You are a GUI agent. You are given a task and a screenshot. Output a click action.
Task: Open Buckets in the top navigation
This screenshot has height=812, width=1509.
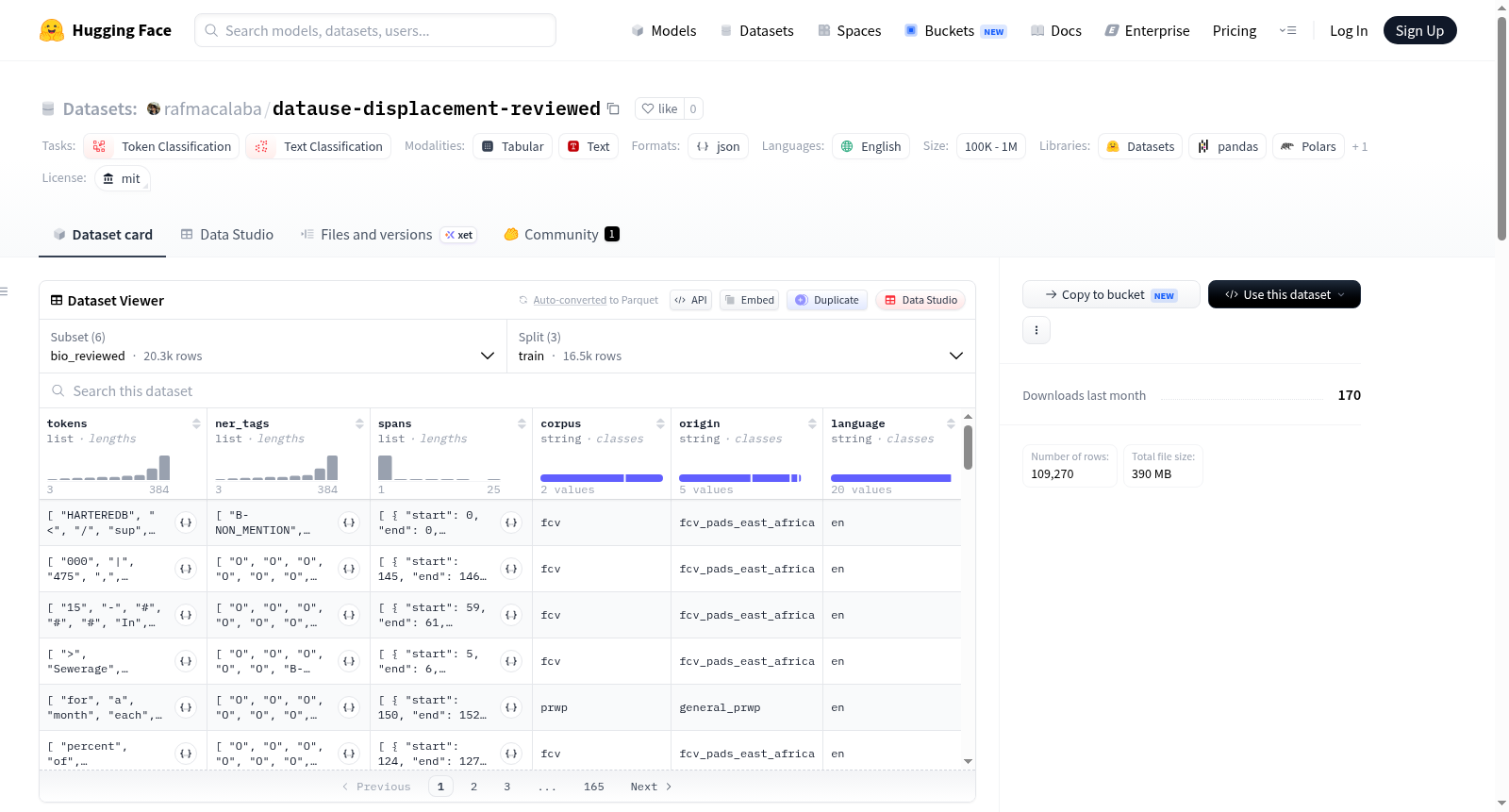point(955,31)
